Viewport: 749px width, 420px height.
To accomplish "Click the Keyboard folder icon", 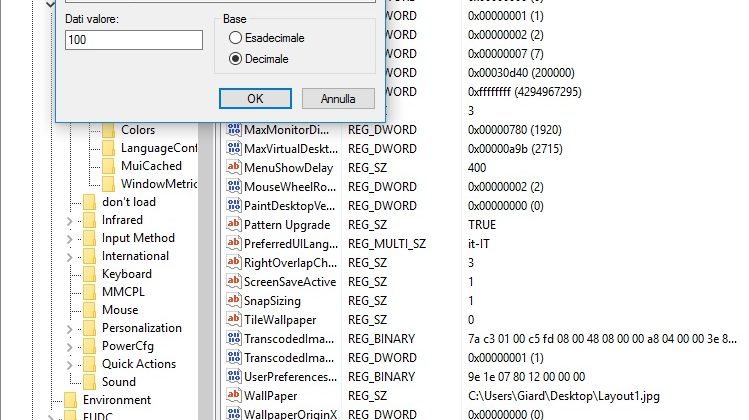I will (89, 274).
